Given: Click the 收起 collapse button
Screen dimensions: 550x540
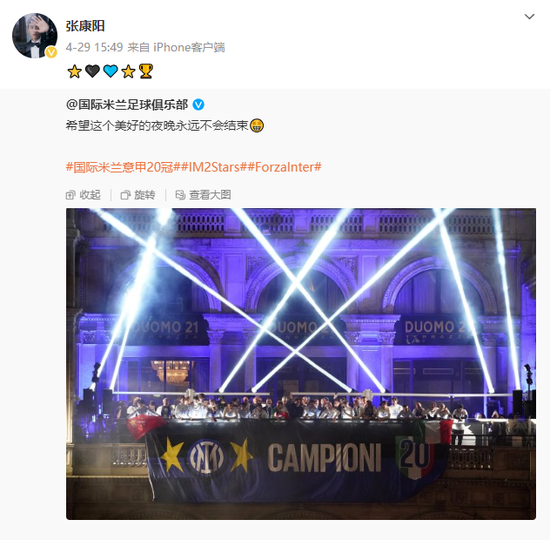Looking at the screenshot, I should pyautogui.click(x=83, y=195).
